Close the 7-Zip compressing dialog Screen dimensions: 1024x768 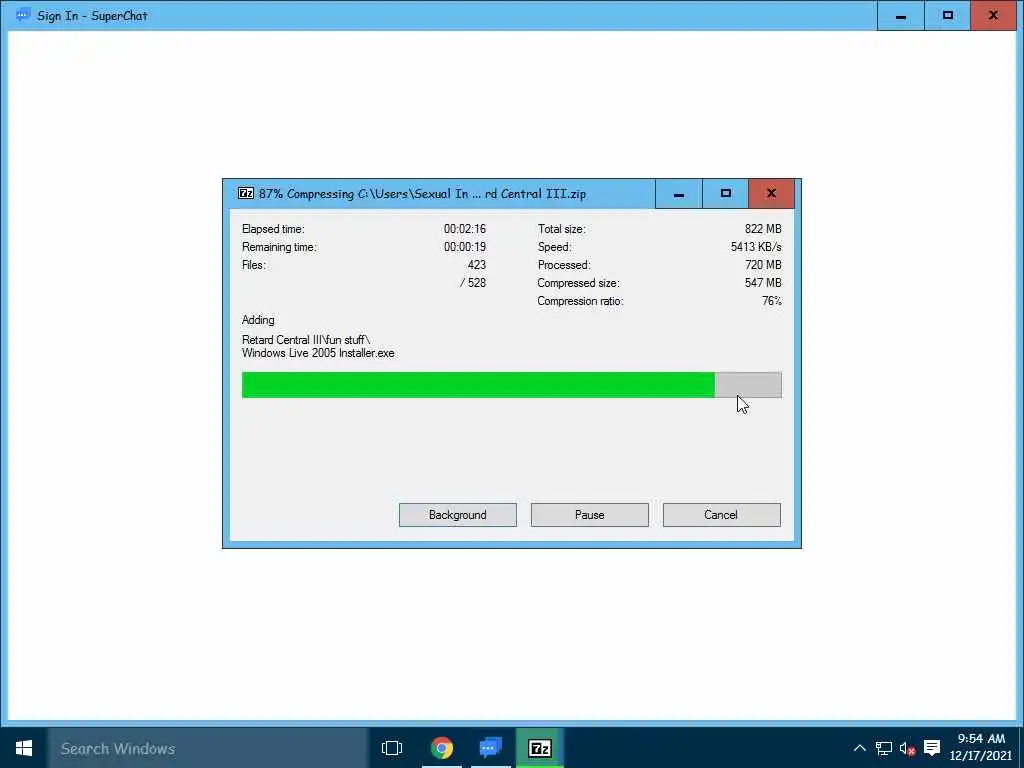coord(771,194)
